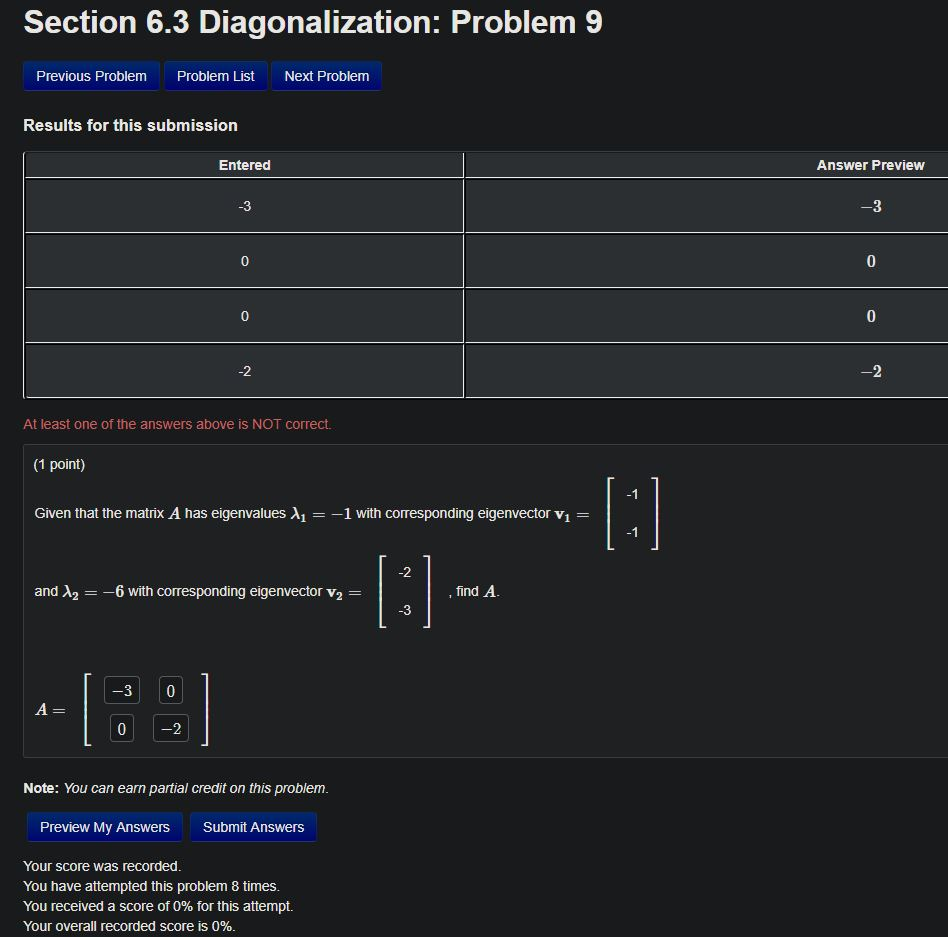Screen dimensions: 948x937
Task: Click the bottom-right matrix input showing -2
Action: click(169, 728)
